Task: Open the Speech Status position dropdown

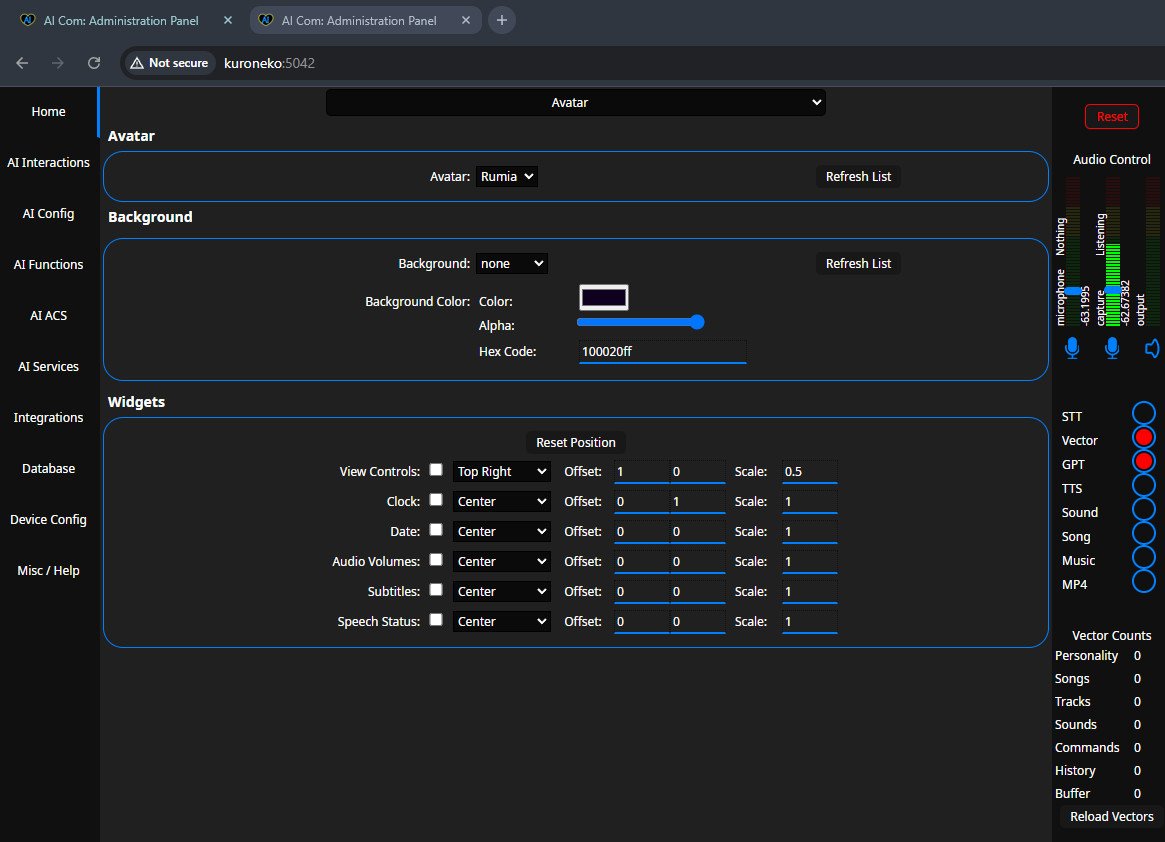Action: tap(502, 621)
